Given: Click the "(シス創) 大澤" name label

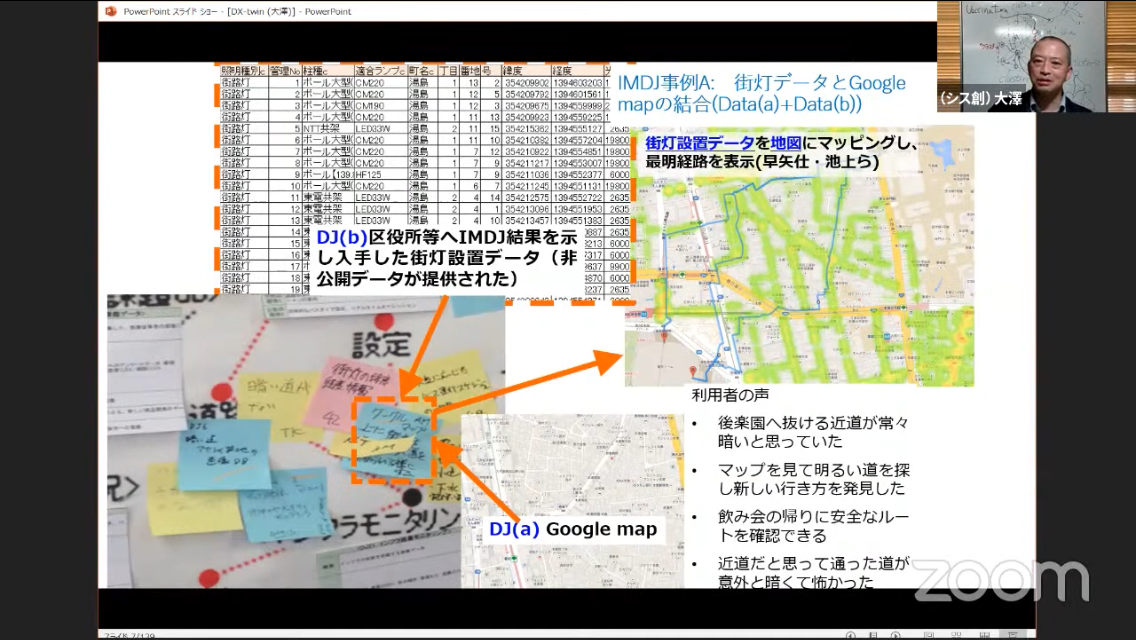Looking at the screenshot, I should (980, 99).
